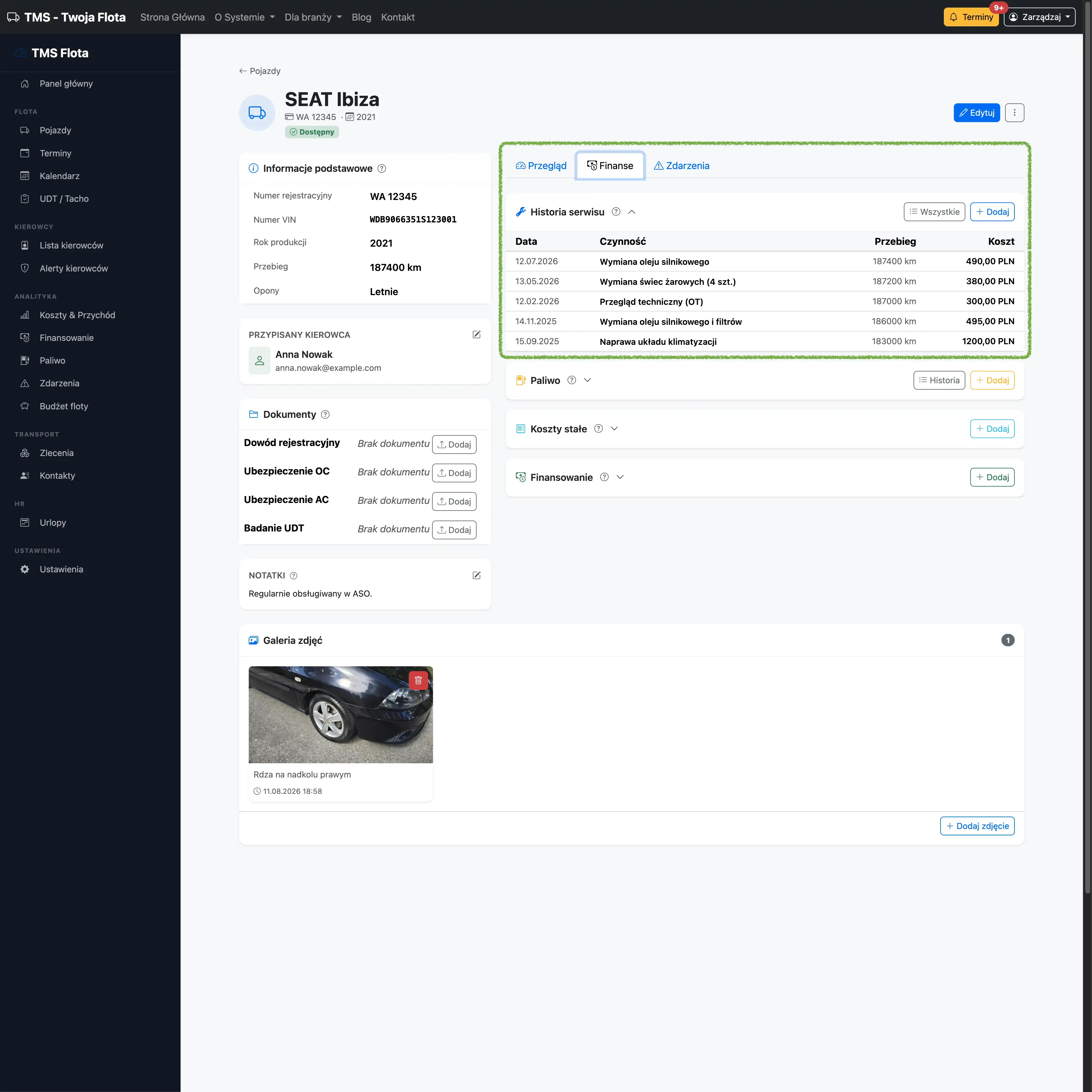
Task: Click the help icon next to Historia serwisu
Action: tap(616, 212)
